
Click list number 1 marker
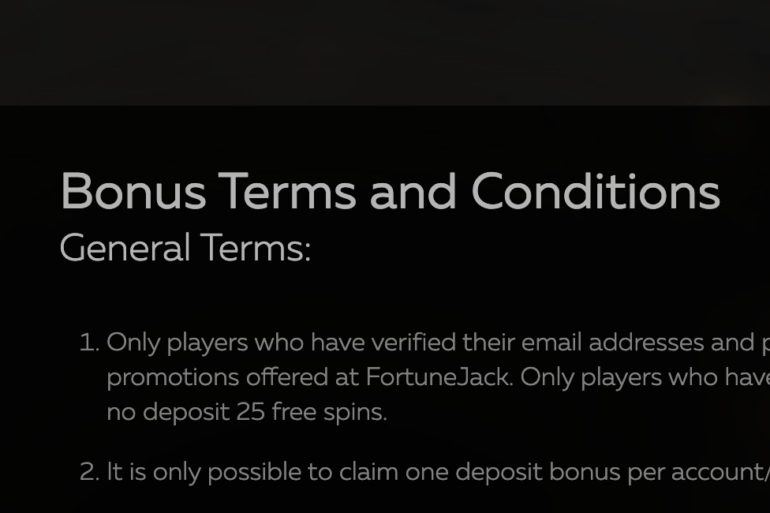[x=89, y=344]
